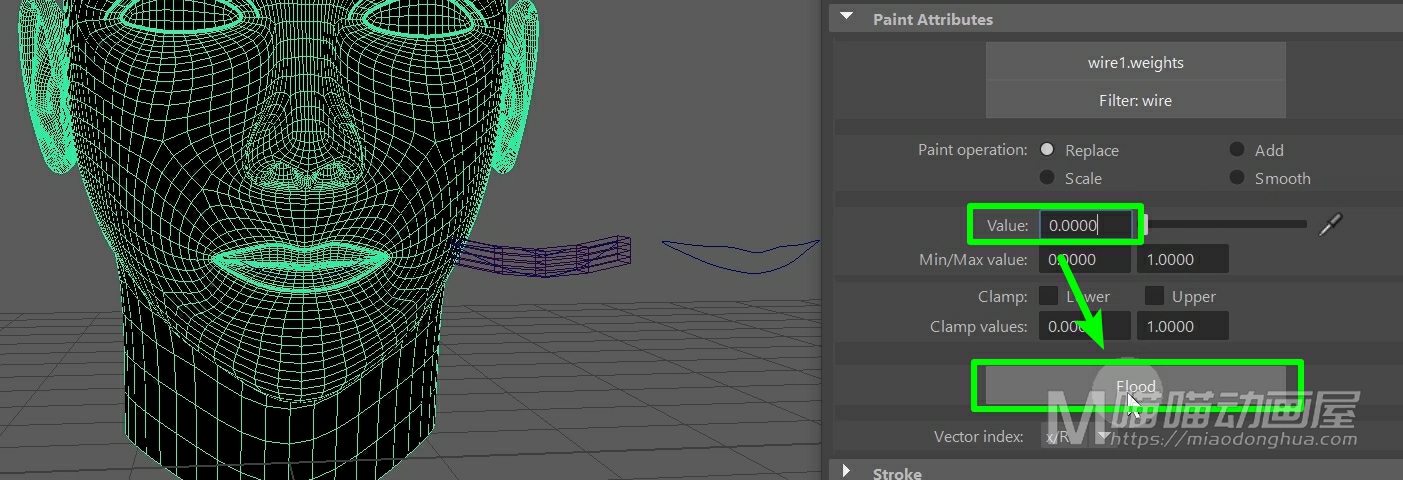Click the lower Clamp values field
The height and width of the screenshot is (480, 1403).
1085,326
